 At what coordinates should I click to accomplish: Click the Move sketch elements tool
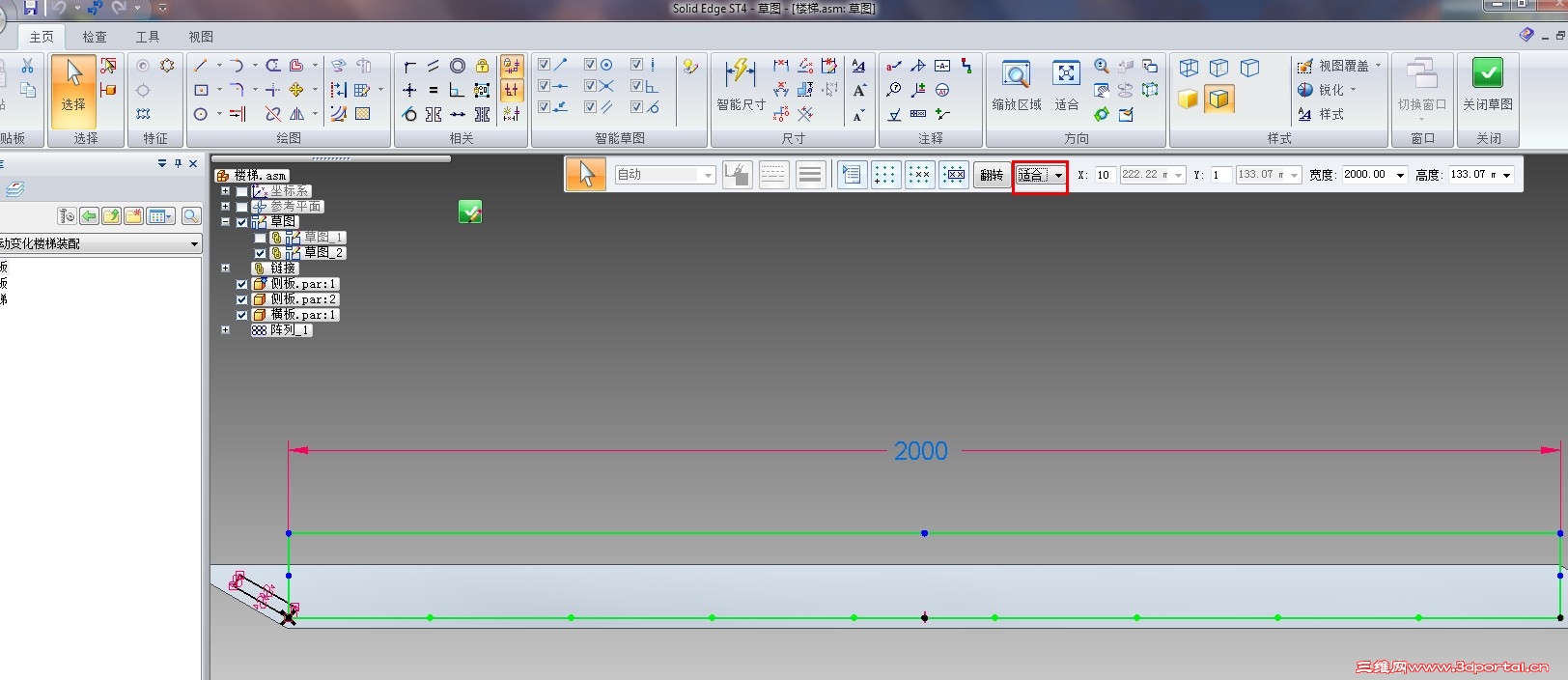(x=296, y=90)
